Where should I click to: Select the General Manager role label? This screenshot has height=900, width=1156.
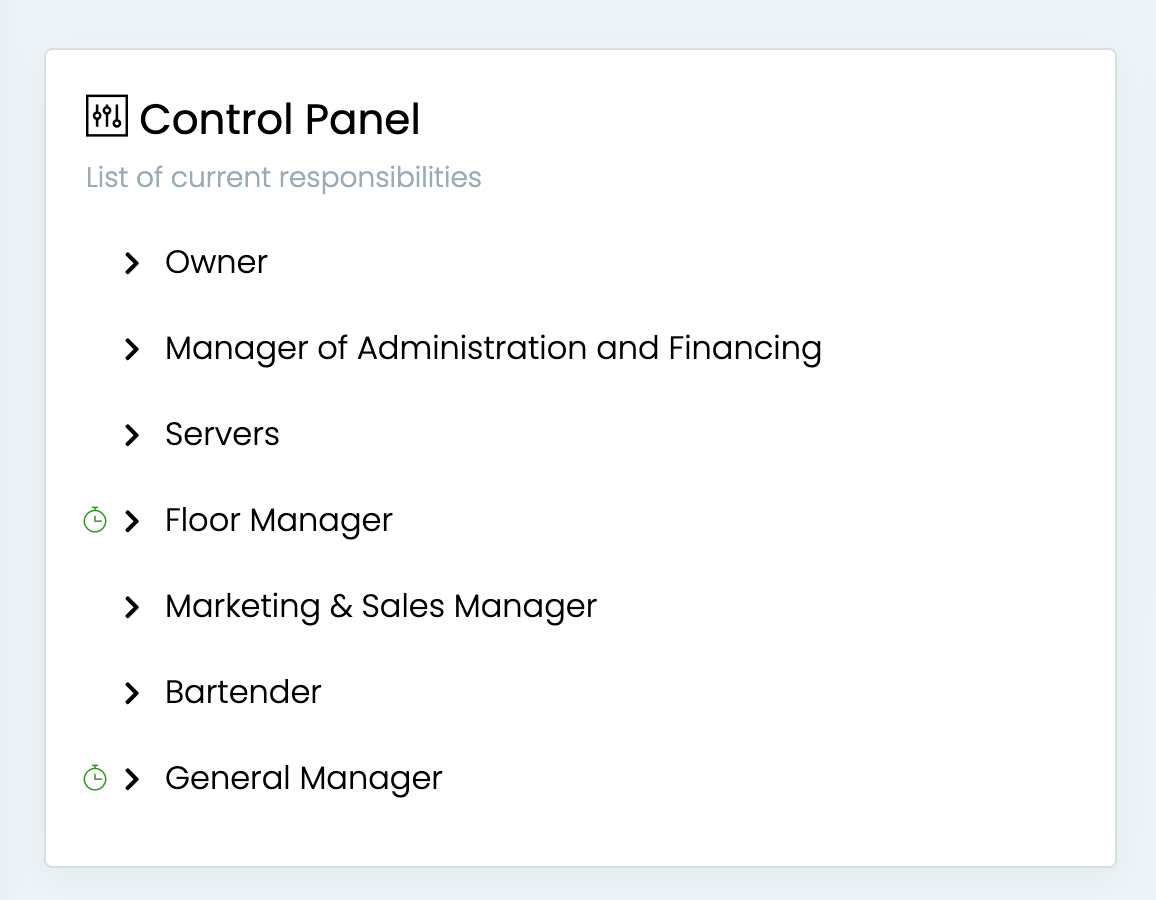coord(303,778)
